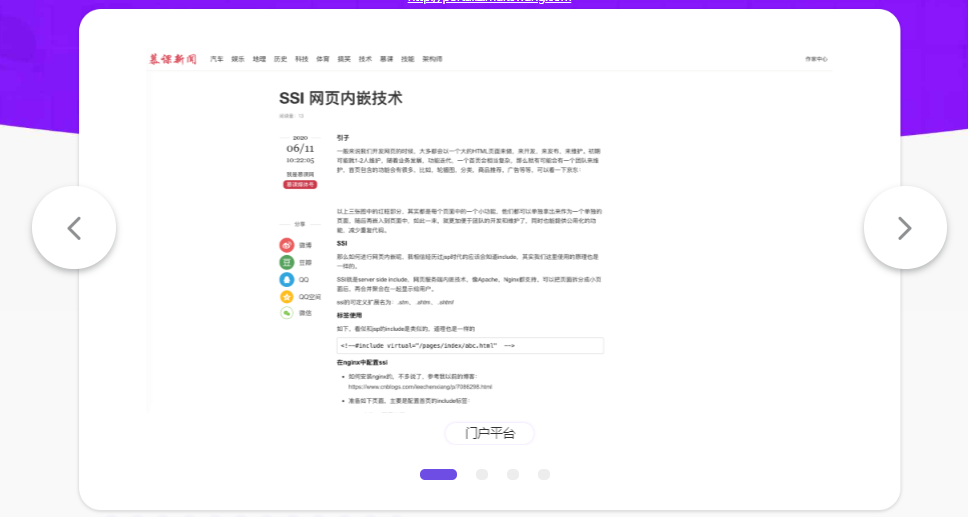Open the 慕课 nav item in preview
This screenshot has width=968, height=517.
coord(386,59)
